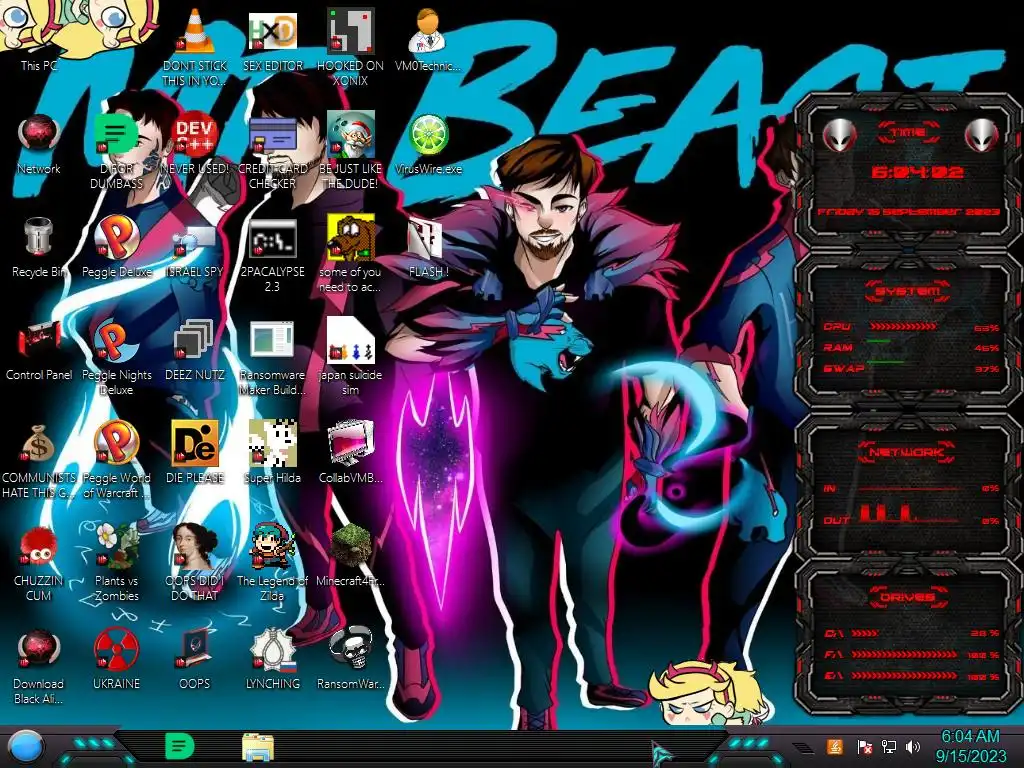Image resolution: width=1024 pixels, height=768 pixels.
Task: Click the left alien head logo in widget
Action: click(x=840, y=136)
